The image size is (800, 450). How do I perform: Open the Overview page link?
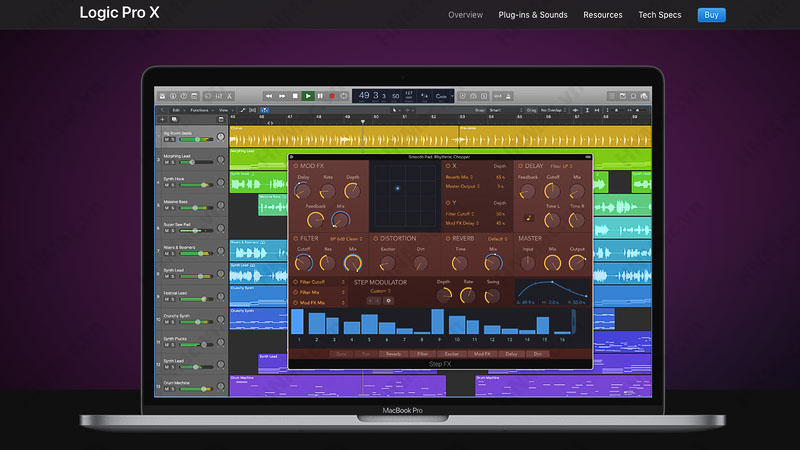point(465,15)
